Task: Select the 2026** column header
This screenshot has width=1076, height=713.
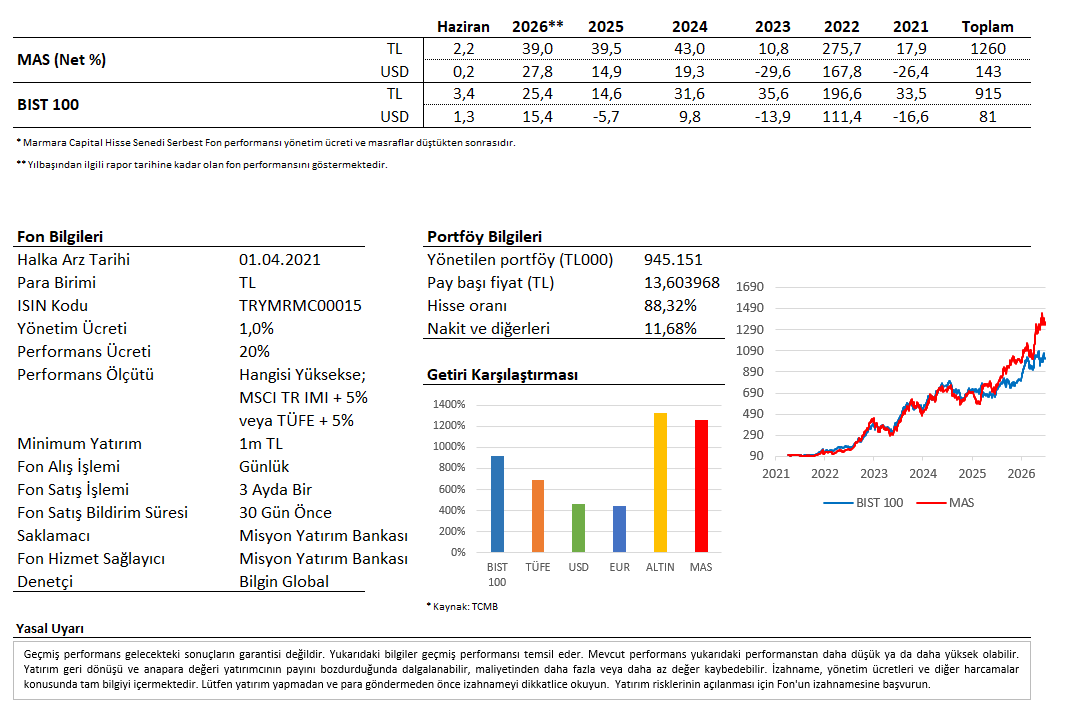Action: 537,27
